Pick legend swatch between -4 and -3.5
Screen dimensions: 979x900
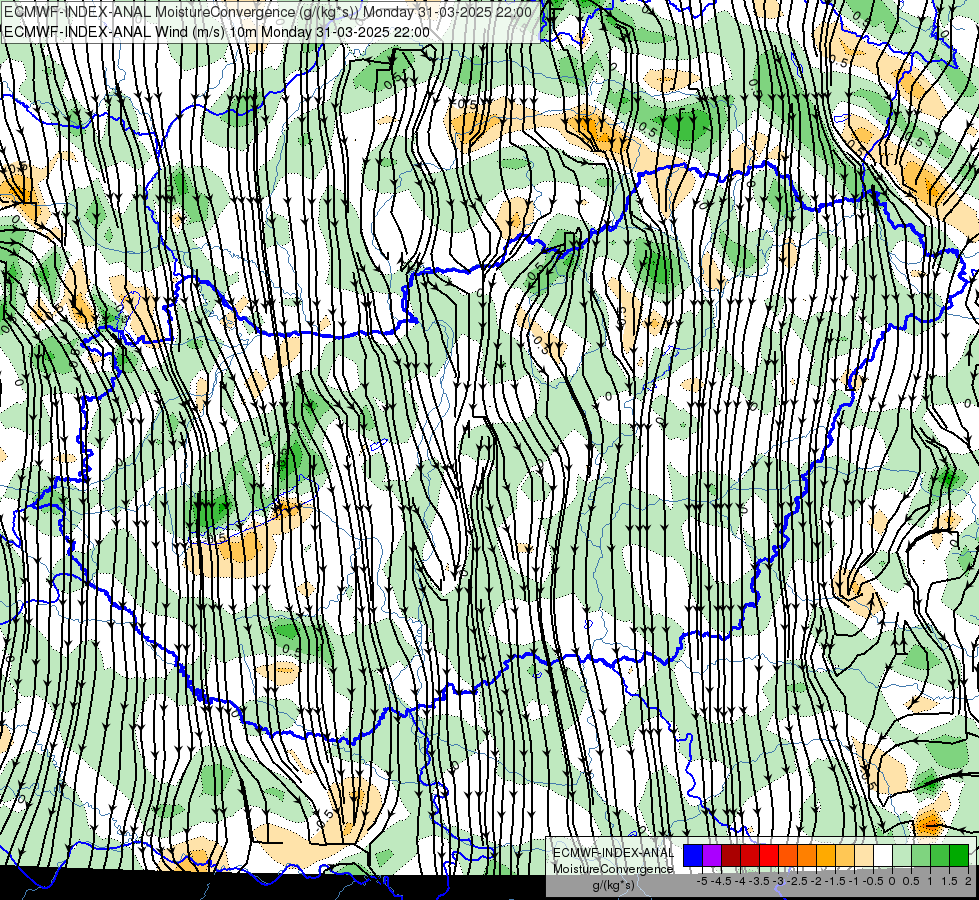(750, 855)
